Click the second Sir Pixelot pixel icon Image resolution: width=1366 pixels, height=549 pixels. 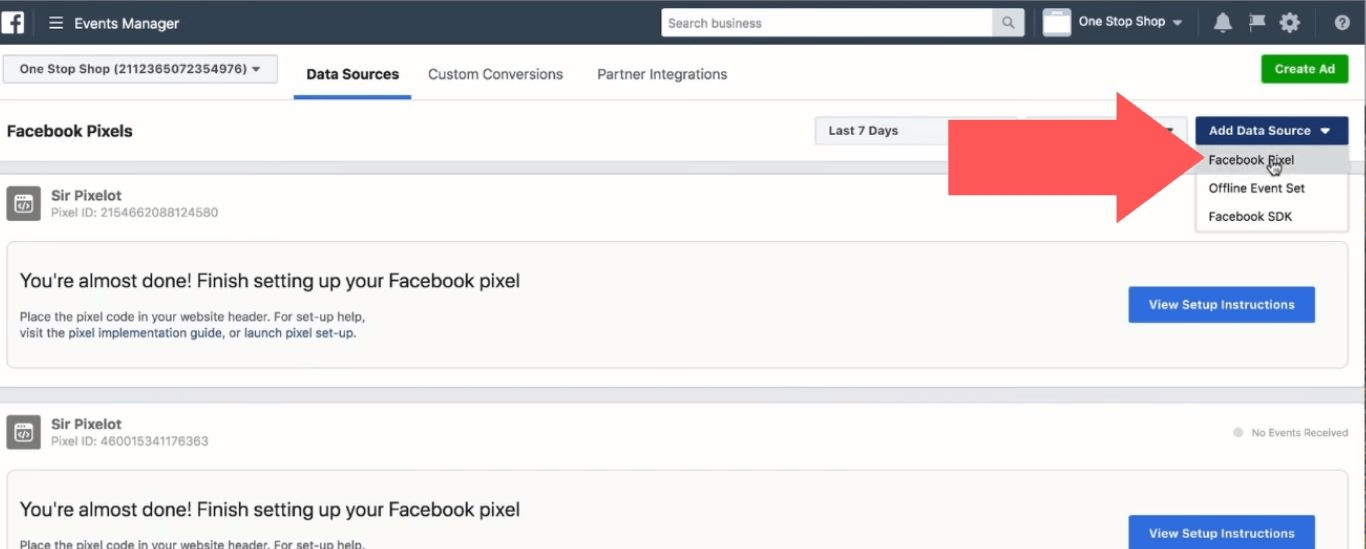click(24, 433)
